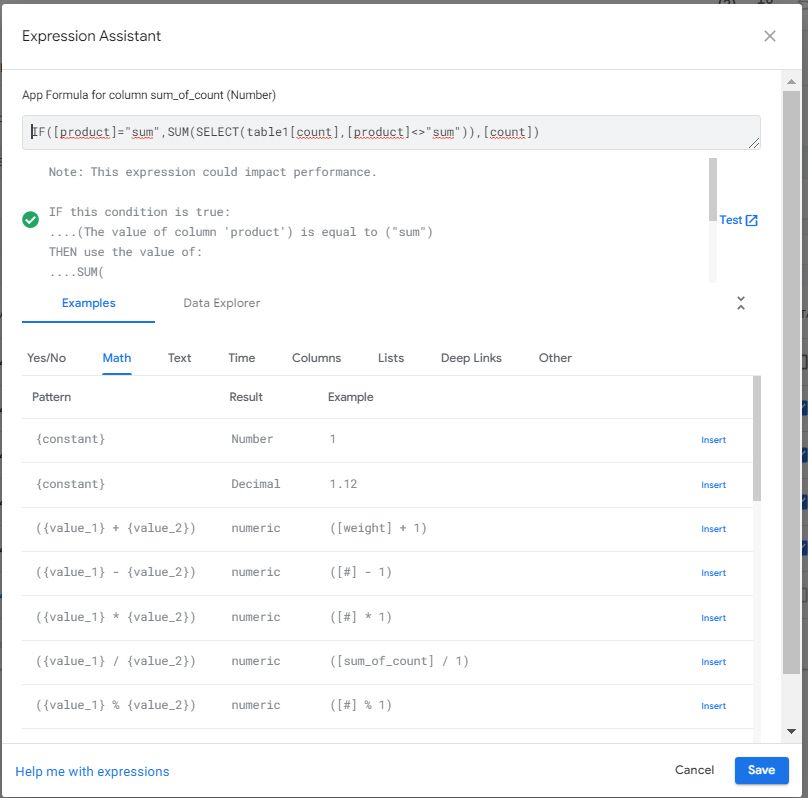Select the Lists examples category
The width and height of the screenshot is (808, 798).
click(x=391, y=358)
